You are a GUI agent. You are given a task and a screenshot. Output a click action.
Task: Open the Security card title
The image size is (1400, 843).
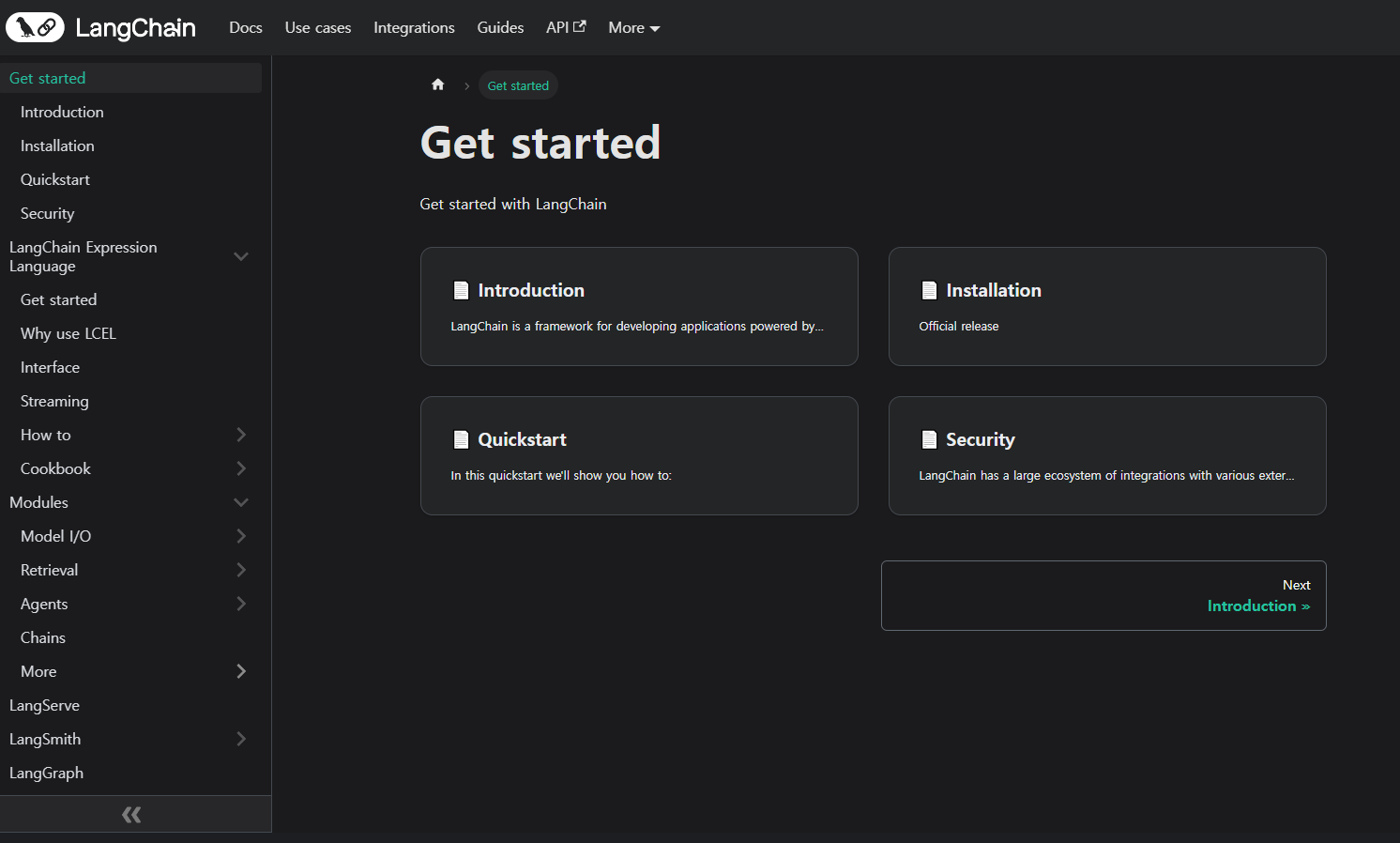(x=981, y=439)
